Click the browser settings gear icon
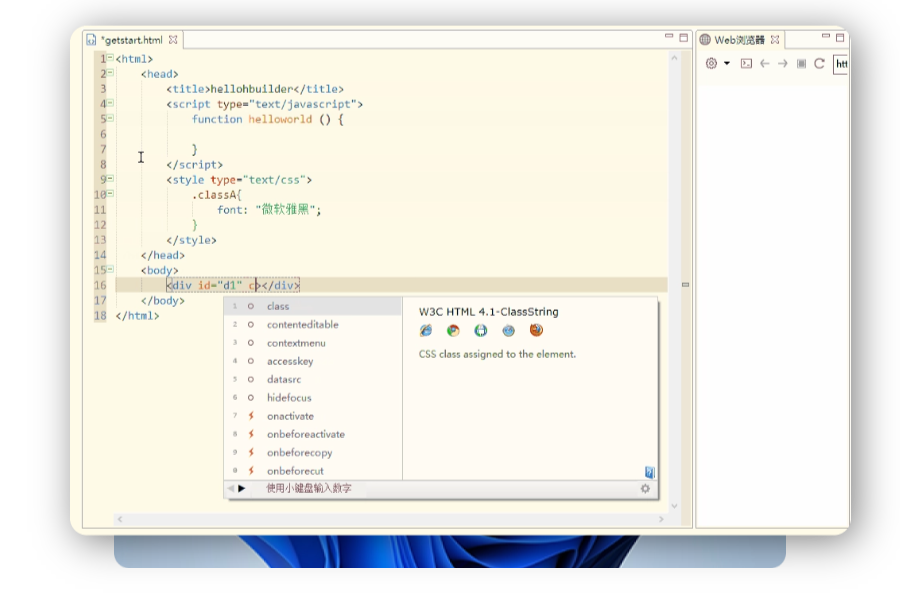This screenshot has height=600, width=900. click(x=711, y=63)
